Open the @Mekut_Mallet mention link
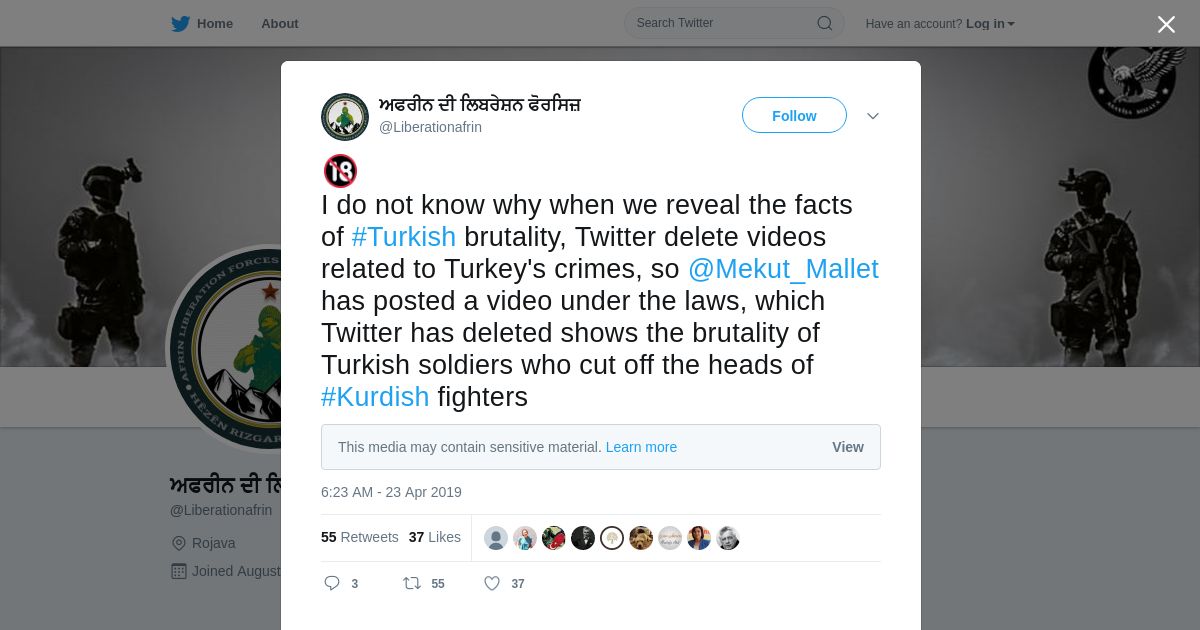The height and width of the screenshot is (630, 1200). [x=783, y=269]
